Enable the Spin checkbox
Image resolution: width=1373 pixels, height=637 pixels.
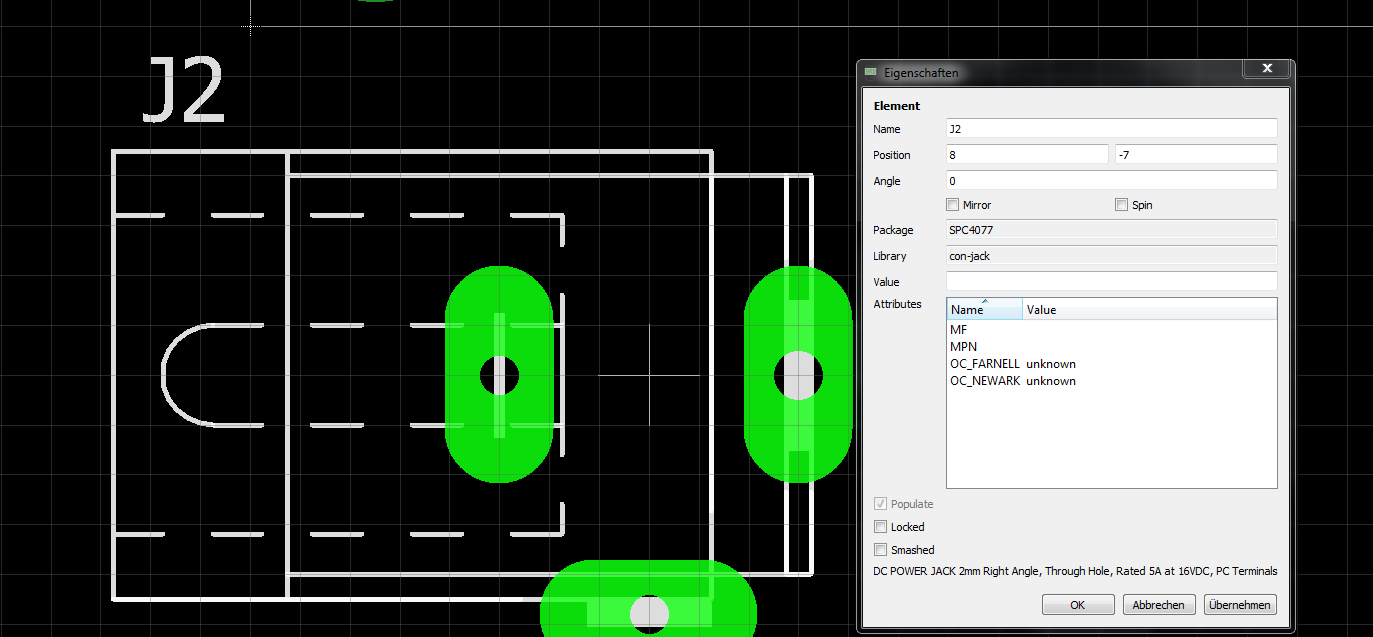point(1122,205)
